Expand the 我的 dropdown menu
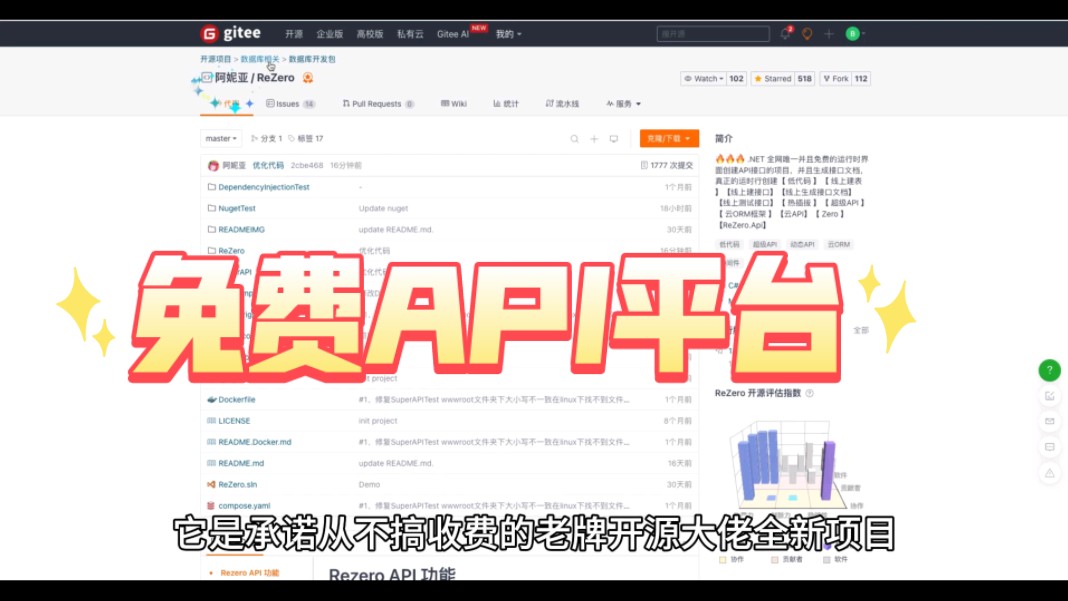The image size is (1068, 601). pyautogui.click(x=508, y=34)
